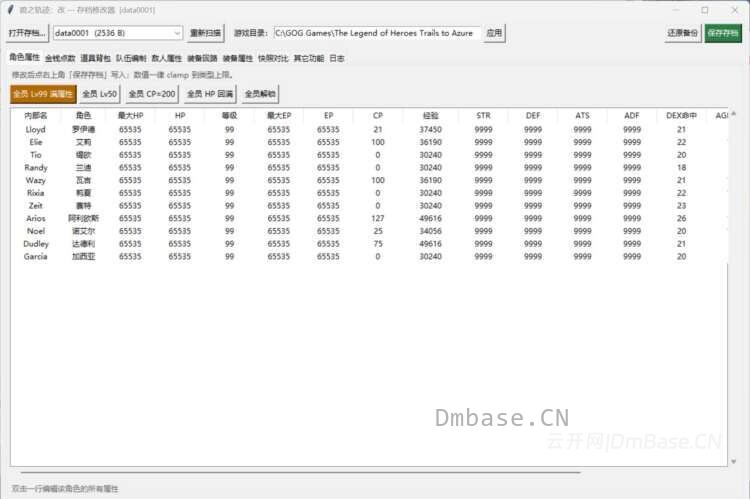Click the 经验 column header

430,115
